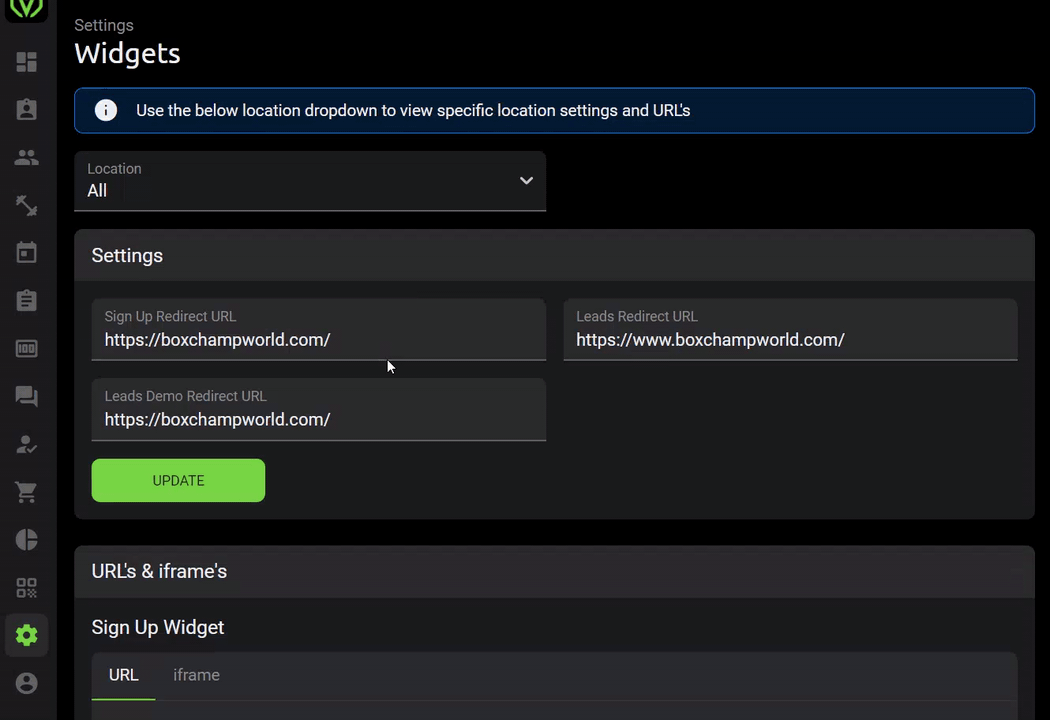
Task: Click the green logo at top of sidebar
Action: pyautogui.click(x=26, y=9)
